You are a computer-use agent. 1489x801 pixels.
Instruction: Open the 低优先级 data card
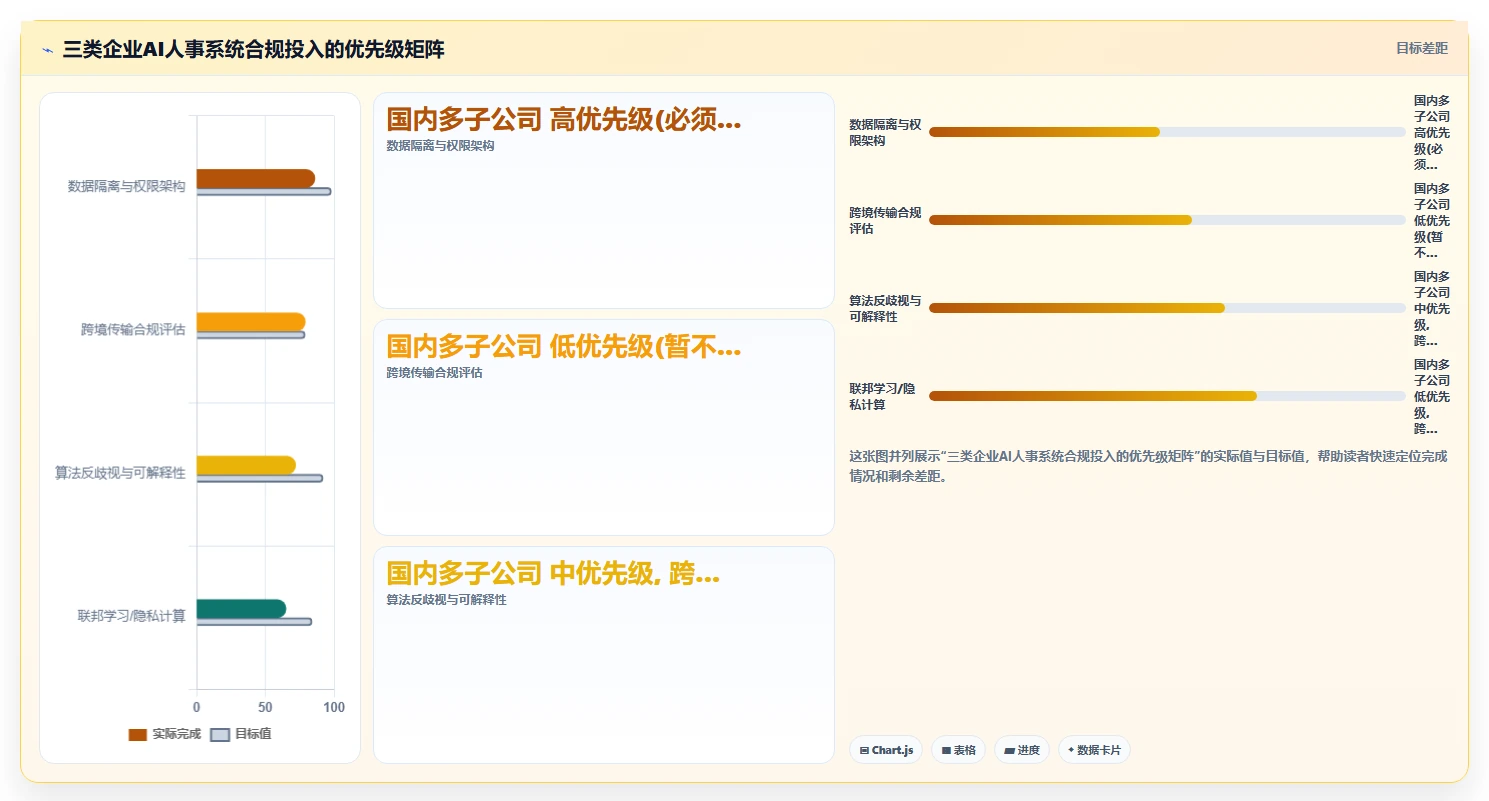click(604, 428)
